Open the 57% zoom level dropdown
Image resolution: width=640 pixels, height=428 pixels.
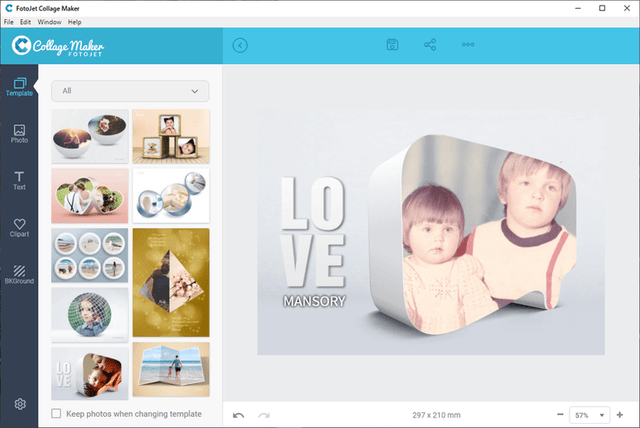pyautogui.click(x=590, y=414)
